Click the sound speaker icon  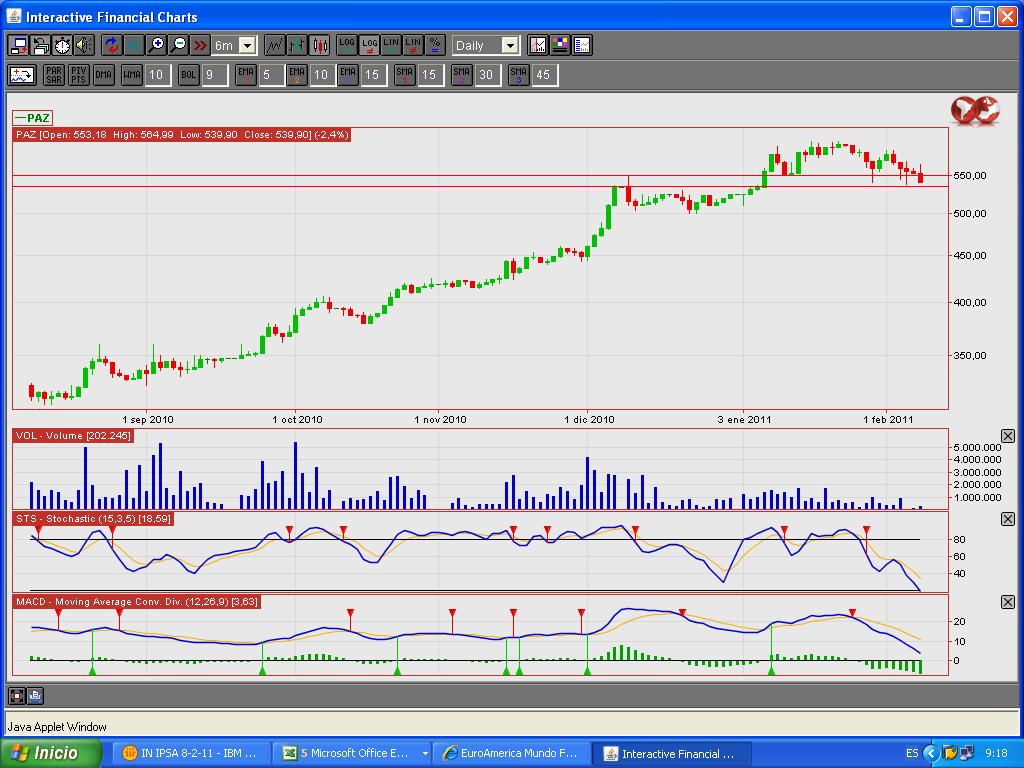(83, 45)
